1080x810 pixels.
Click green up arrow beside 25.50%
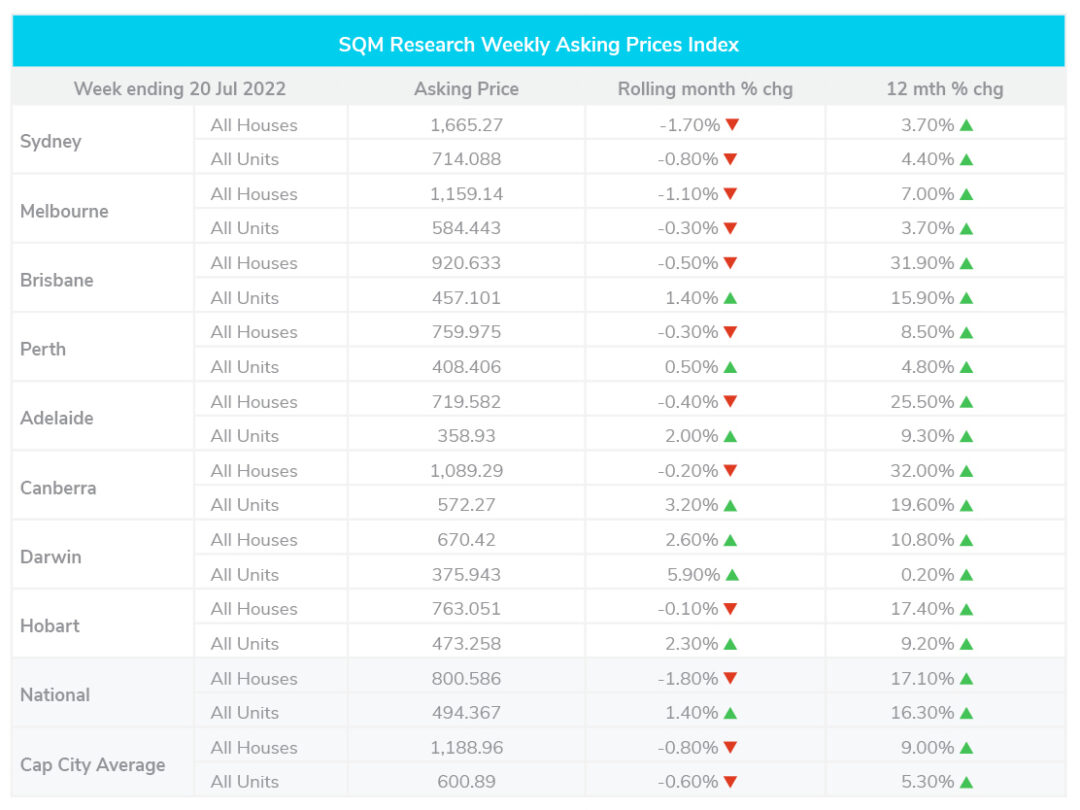point(966,402)
